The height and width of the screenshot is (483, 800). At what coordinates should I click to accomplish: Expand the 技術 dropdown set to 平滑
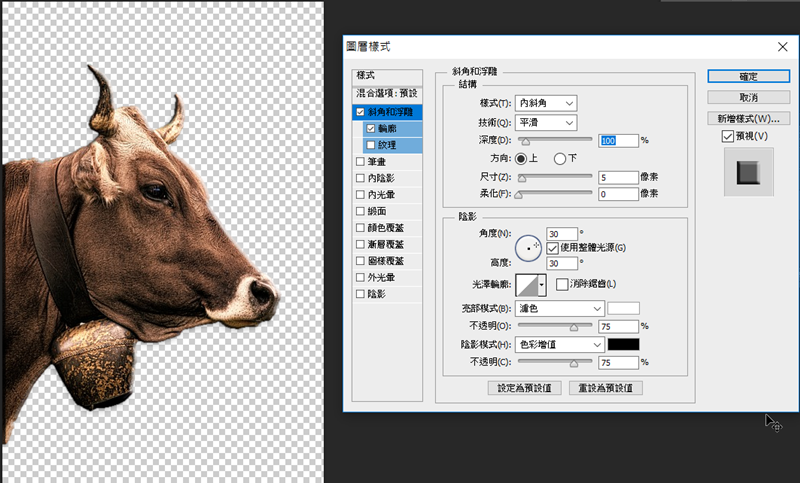(x=546, y=122)
